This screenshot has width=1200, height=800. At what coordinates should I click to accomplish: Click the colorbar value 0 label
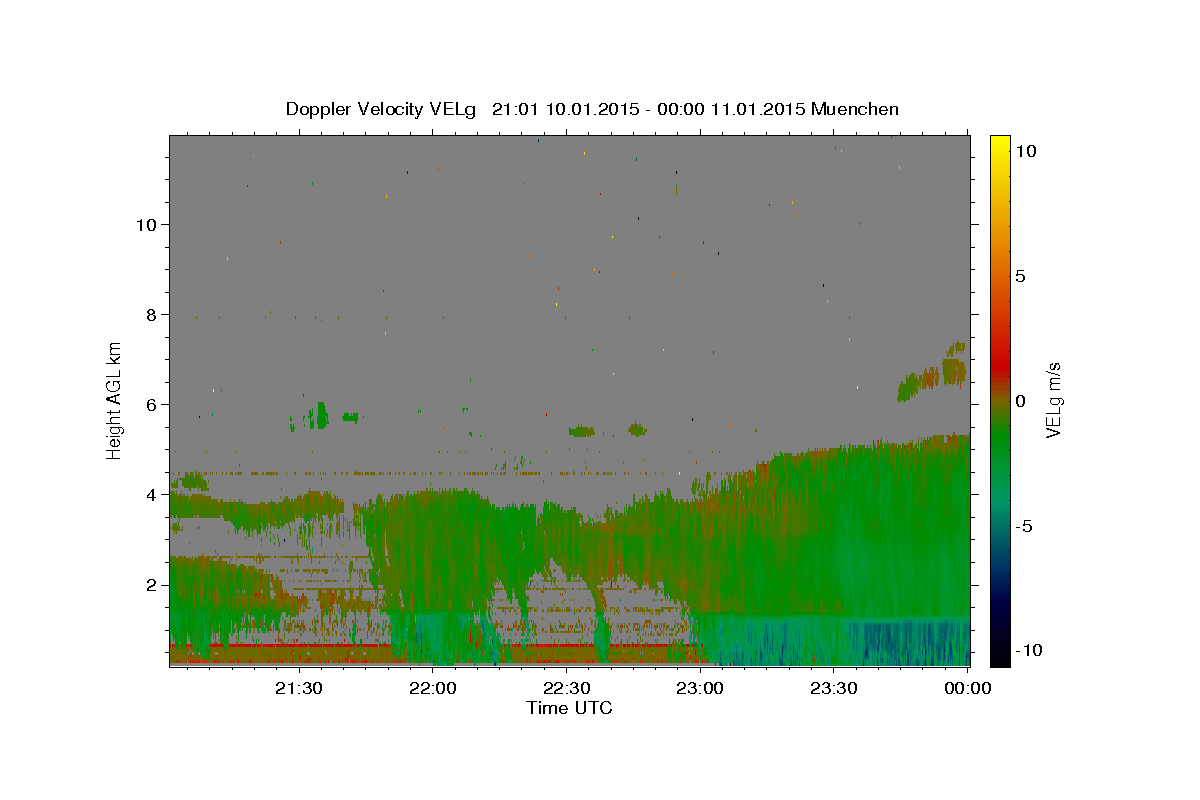(x=1021, y=401)
